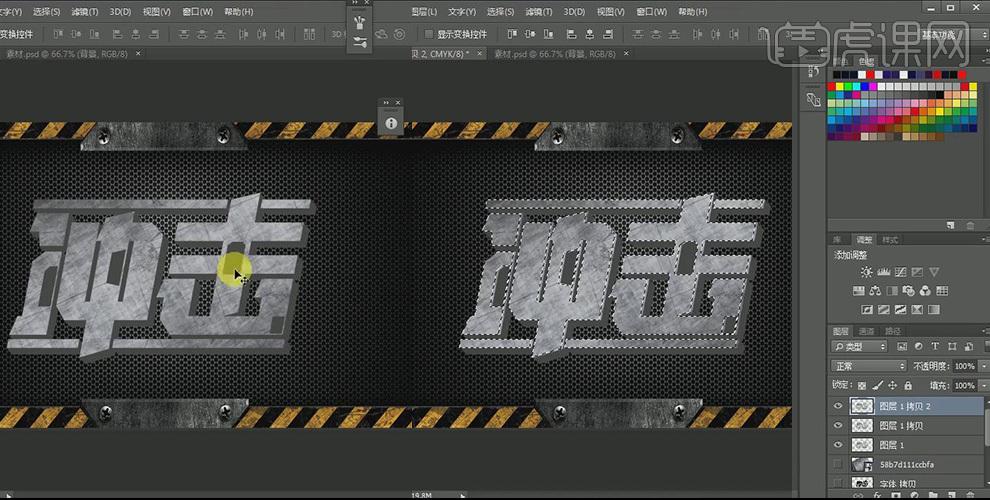990x500 pixels.
Task: Switch to the 通道 tab
Action: [x=866, y=331]
